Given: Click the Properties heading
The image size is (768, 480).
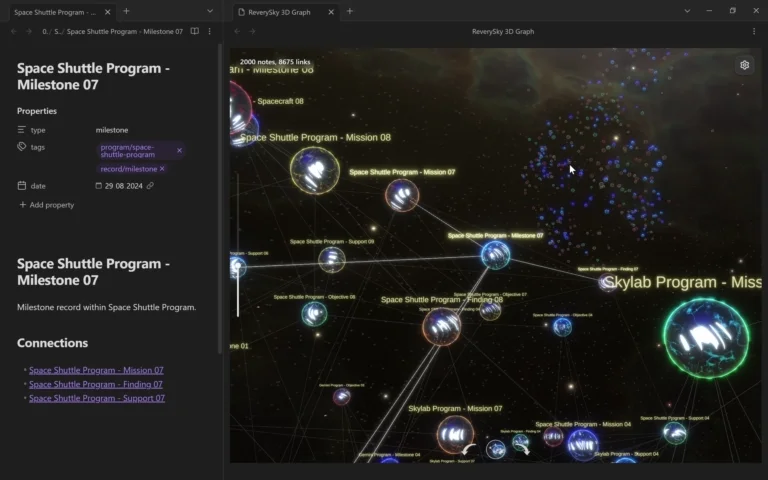Looking at the screenshot, I should 37,111.
